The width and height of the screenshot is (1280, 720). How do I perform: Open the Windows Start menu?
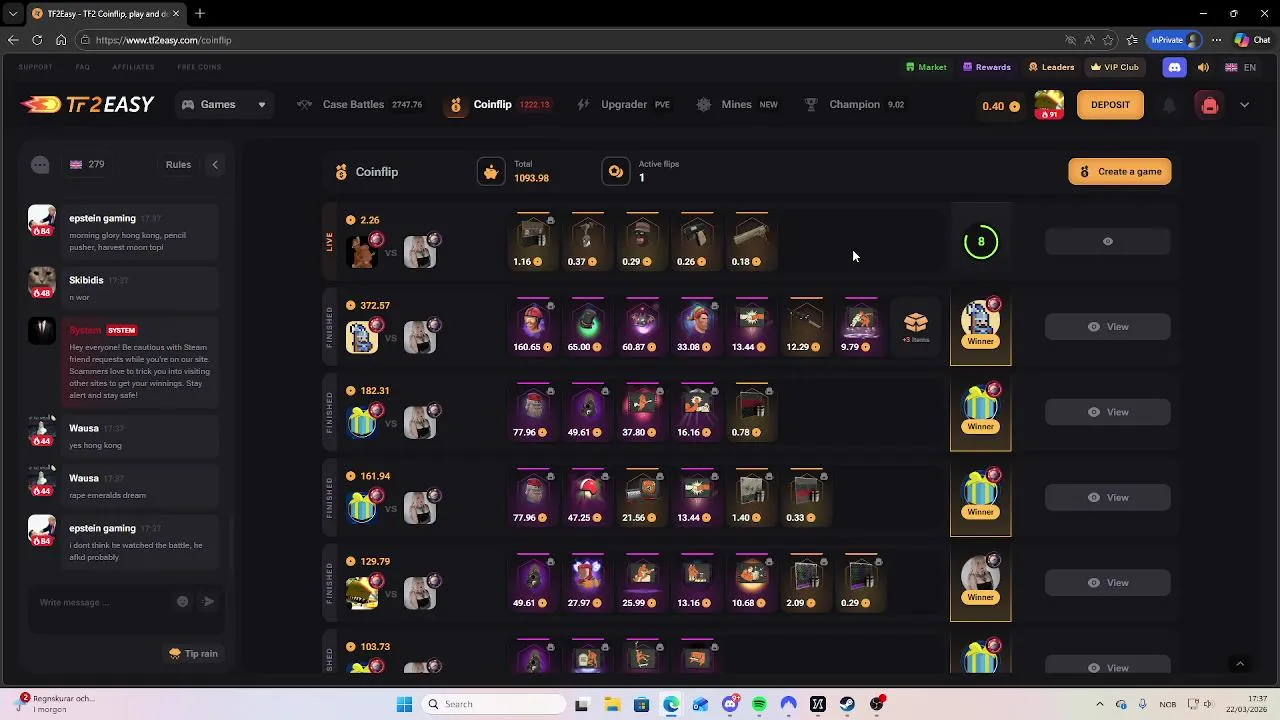[404, 705]
